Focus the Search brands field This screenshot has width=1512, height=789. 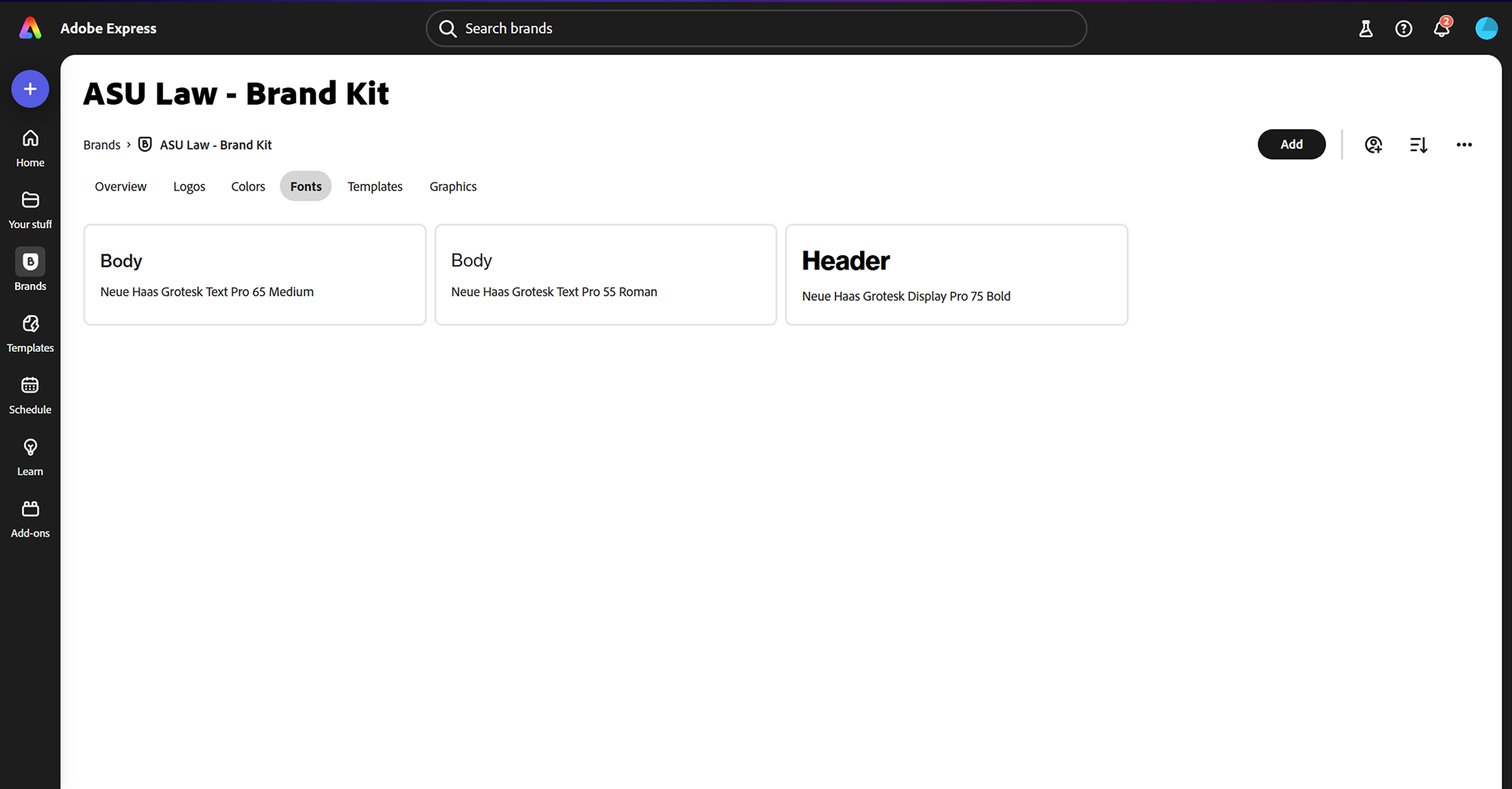pos(756,28)
